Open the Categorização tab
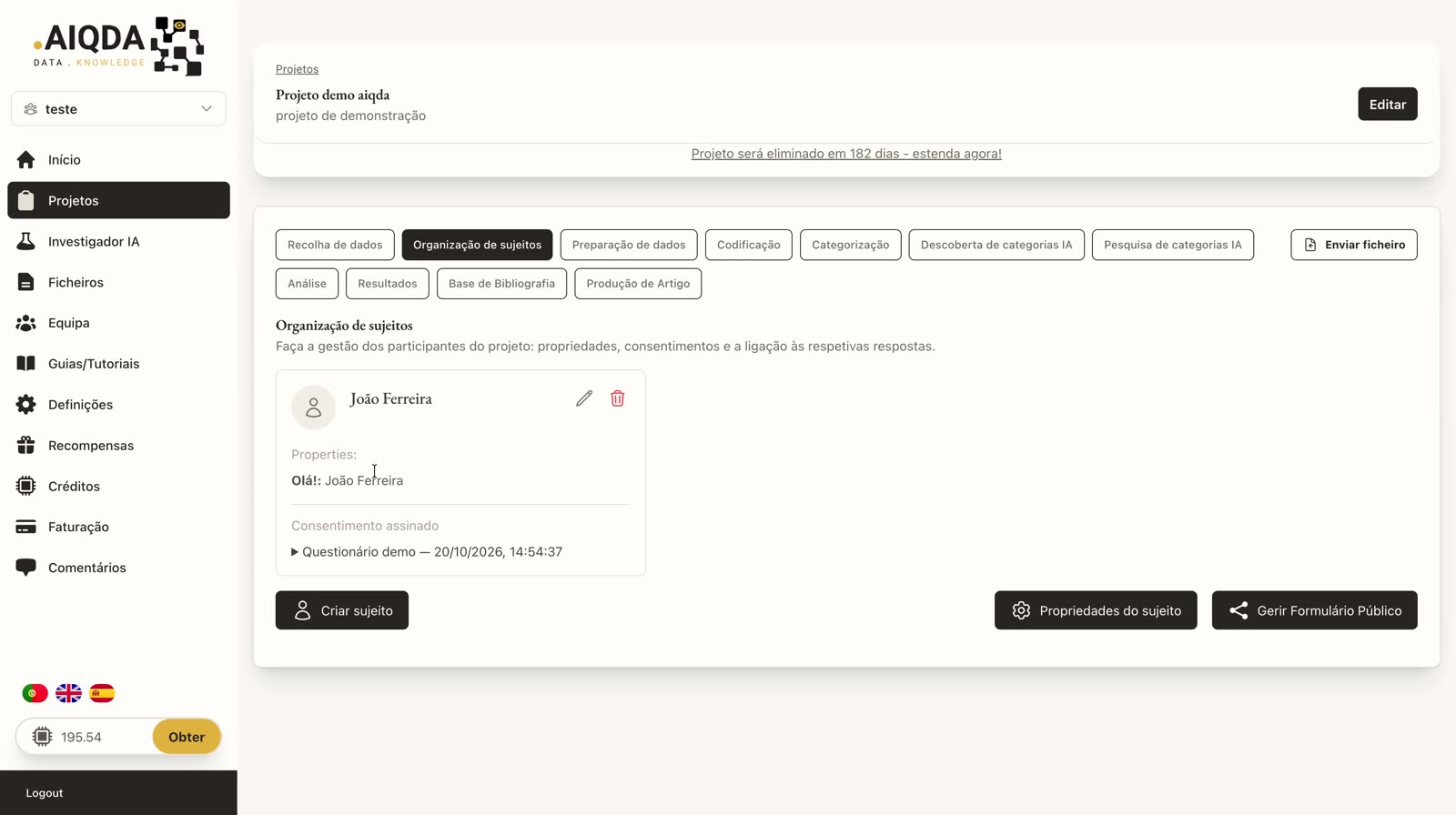Viewport: 1456px width, 815px height. coord(851,245)
